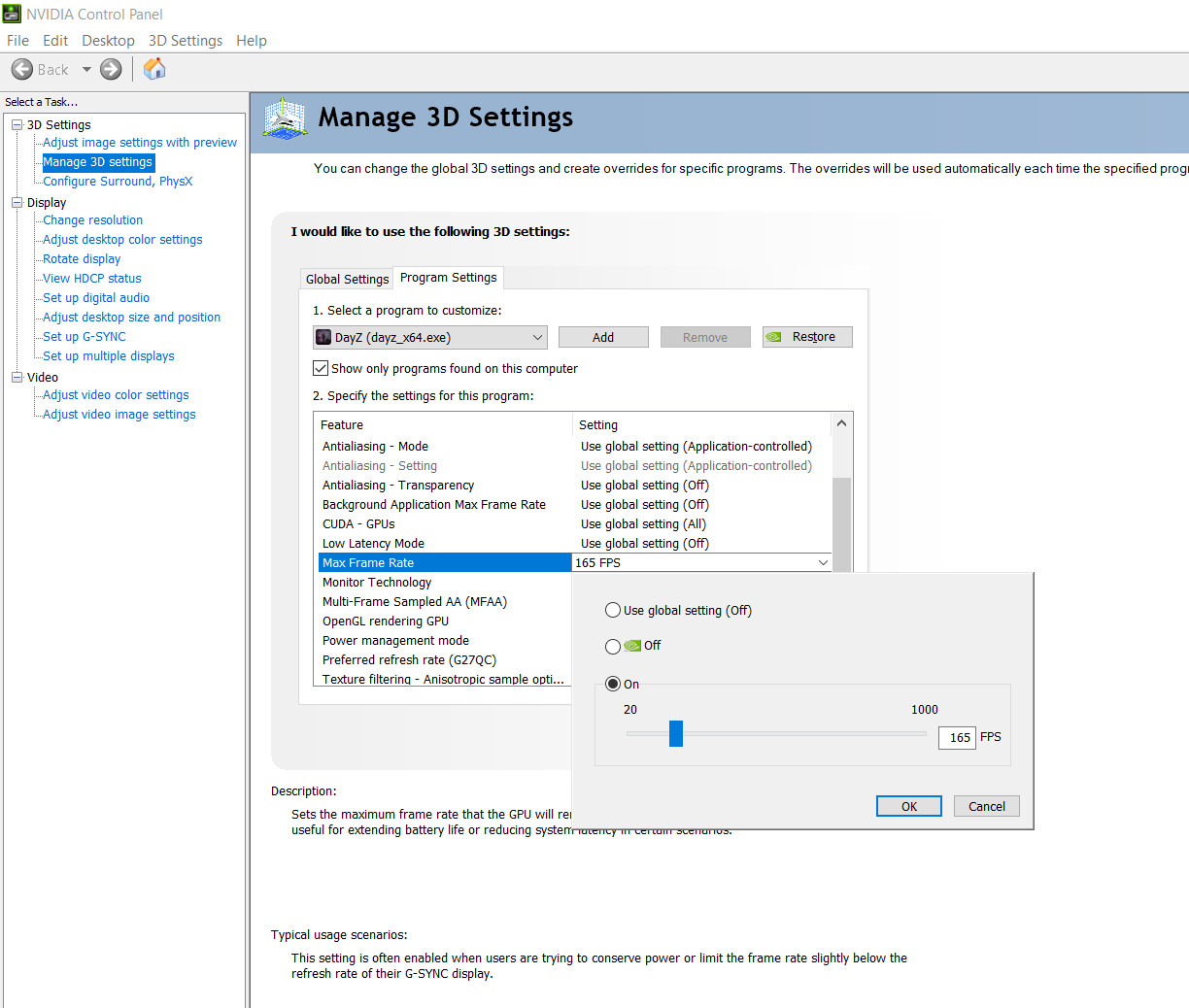
Task: Open the DayZ program selection dropdown
Action: pos(430,337)
